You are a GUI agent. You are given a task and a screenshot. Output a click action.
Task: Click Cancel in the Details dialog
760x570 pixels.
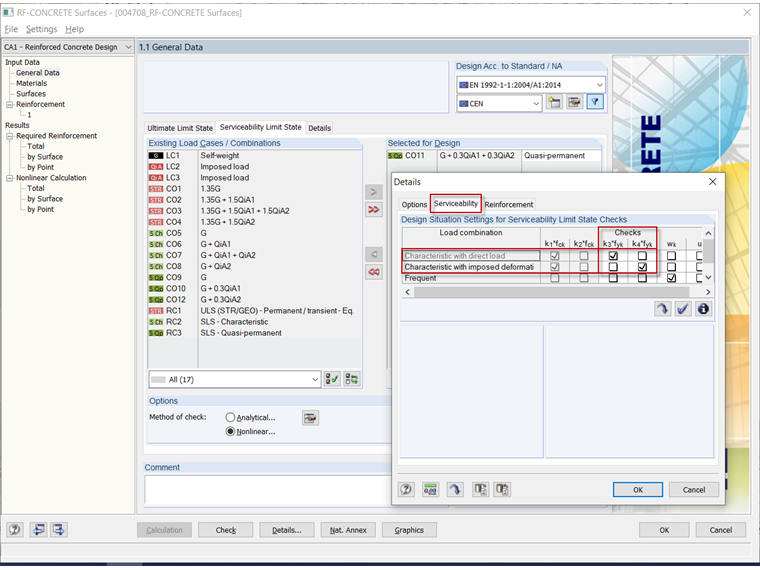click(x=694, y=490)
